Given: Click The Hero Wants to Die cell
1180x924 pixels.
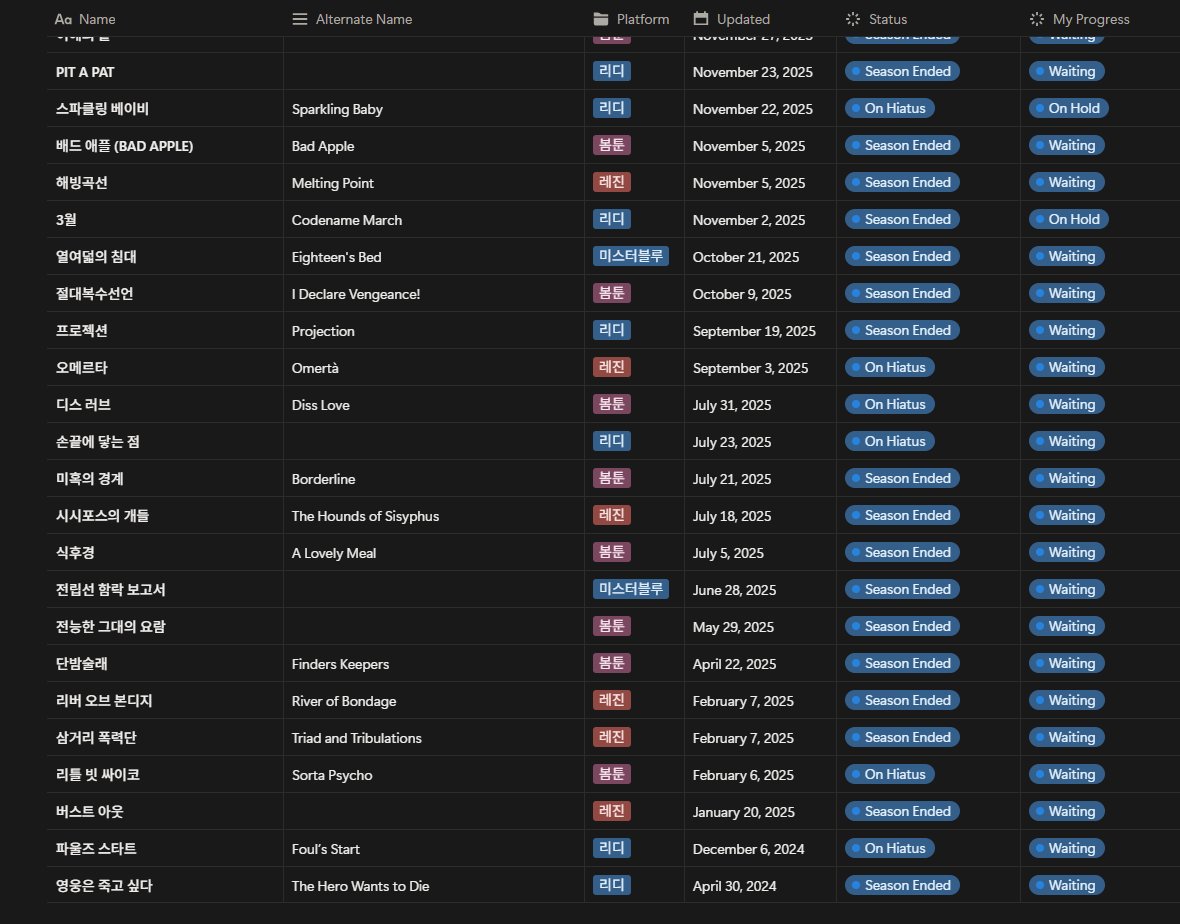Looking at the screenshot, I should point(360,886).
